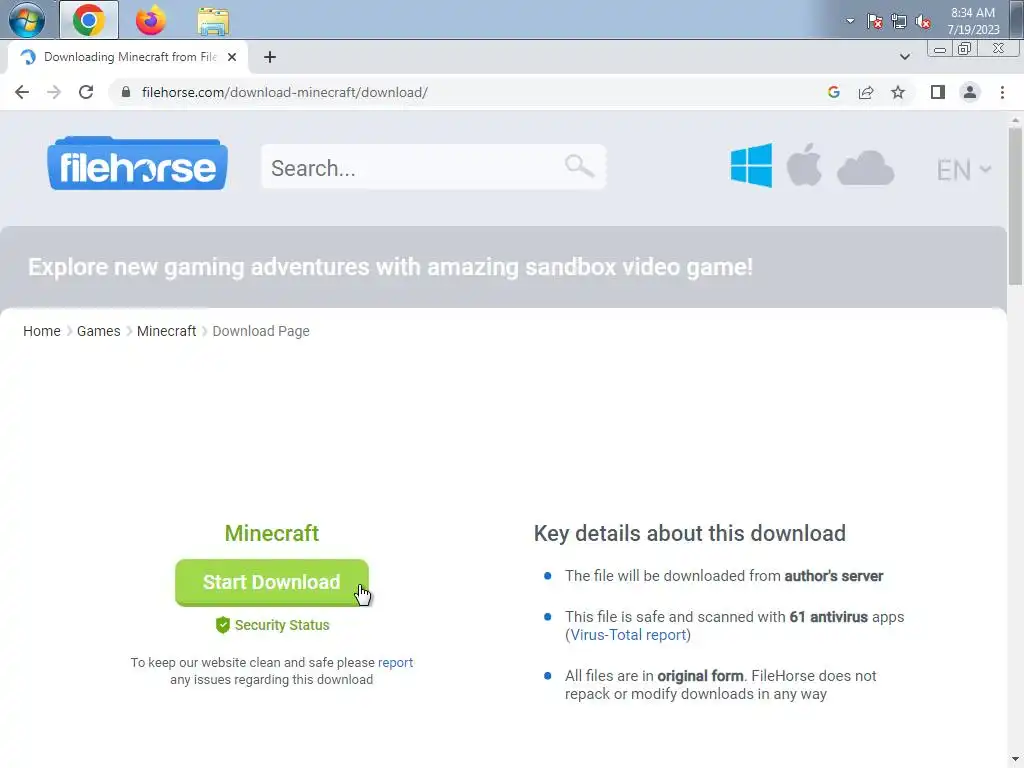The image size is (1024, 768).
Task: Click the magnifier search icon
Action: (579, 166)
